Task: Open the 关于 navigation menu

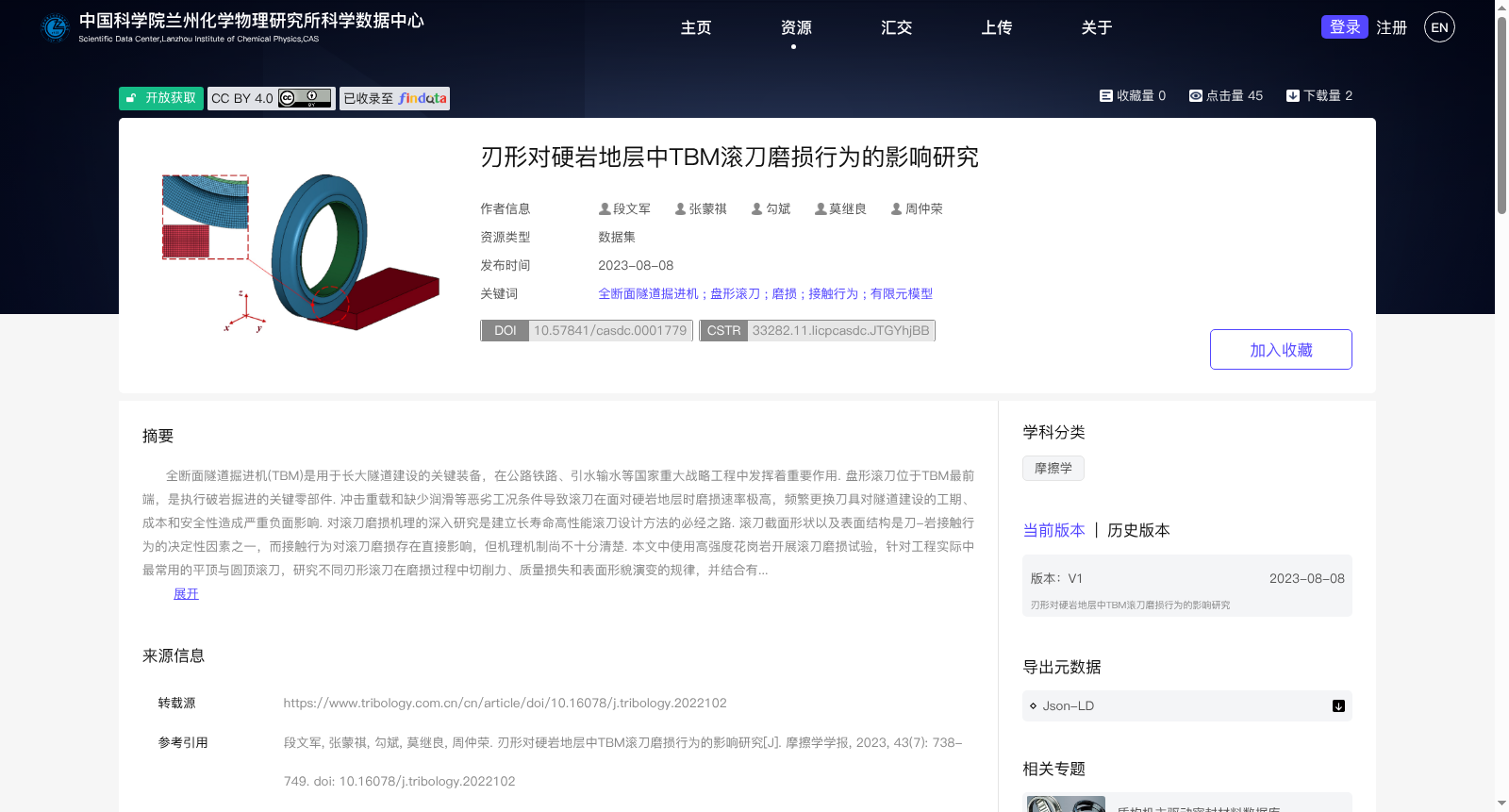Action: click(x=1096, y=27)
